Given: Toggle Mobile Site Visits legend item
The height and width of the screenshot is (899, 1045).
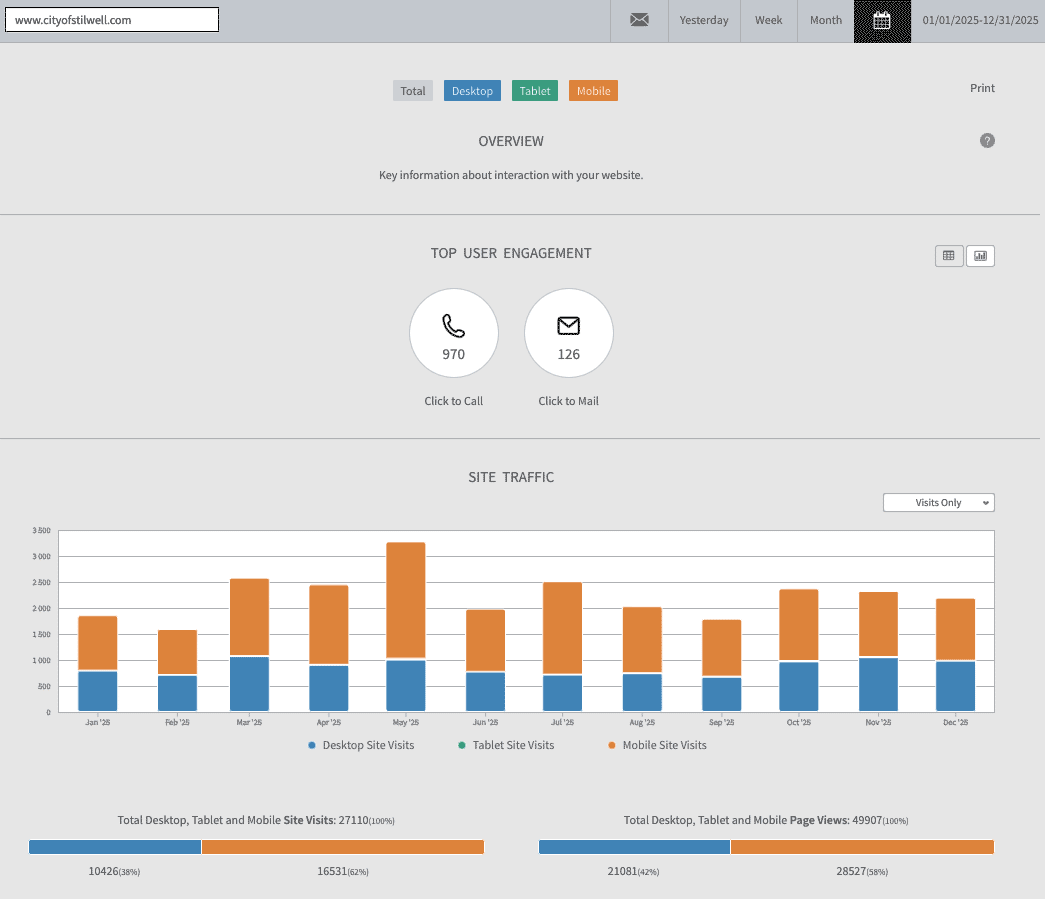Looking at the screenshot, I should (x=656, y=745).
